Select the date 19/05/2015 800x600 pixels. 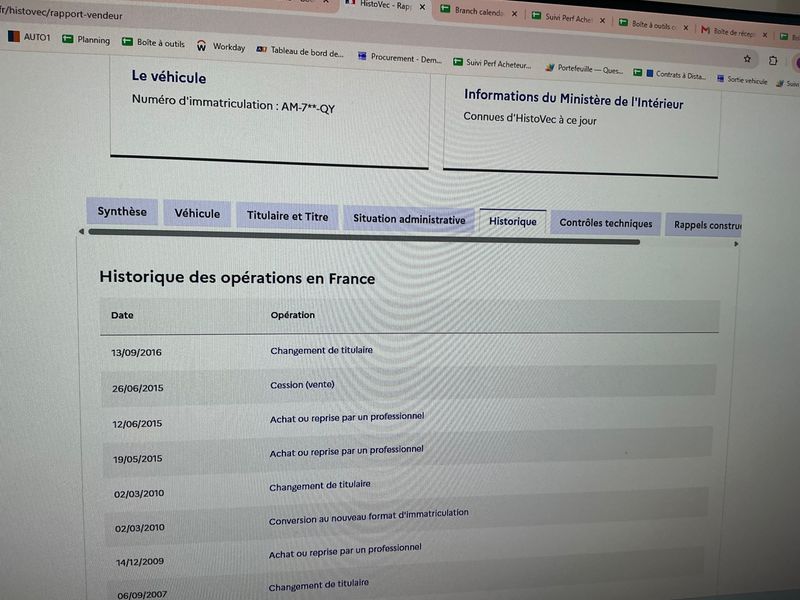(x=138, y=459)
